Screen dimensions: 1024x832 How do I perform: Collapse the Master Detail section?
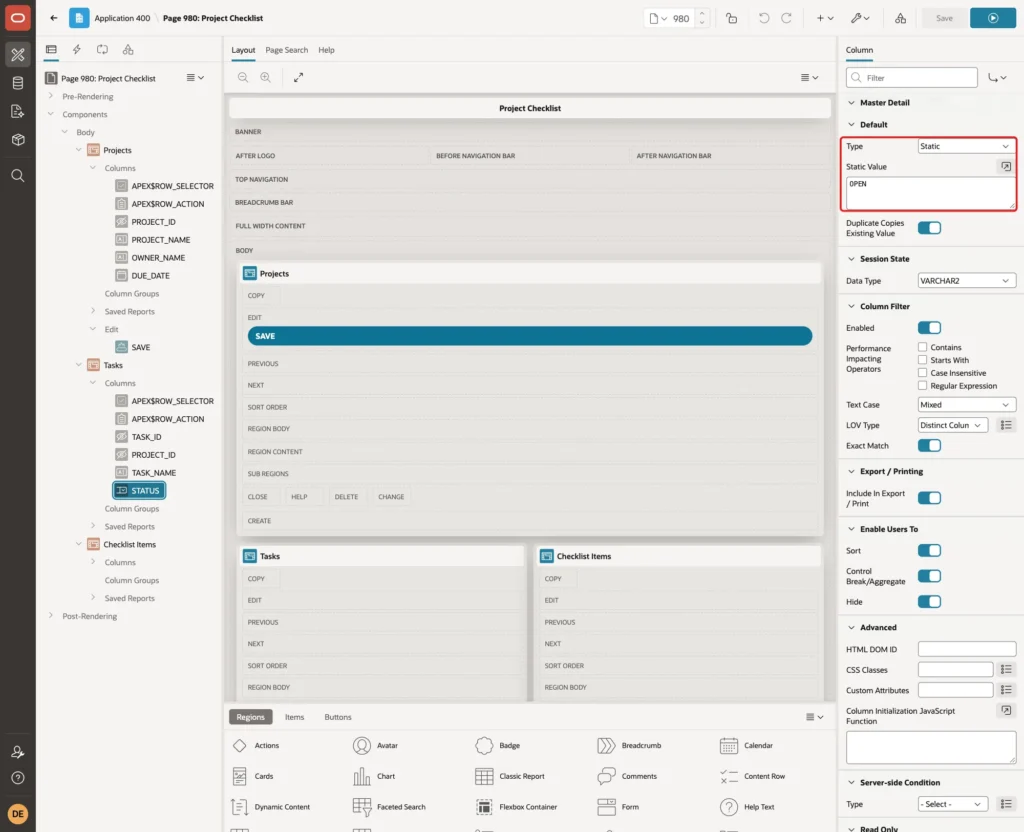[851, 103]
